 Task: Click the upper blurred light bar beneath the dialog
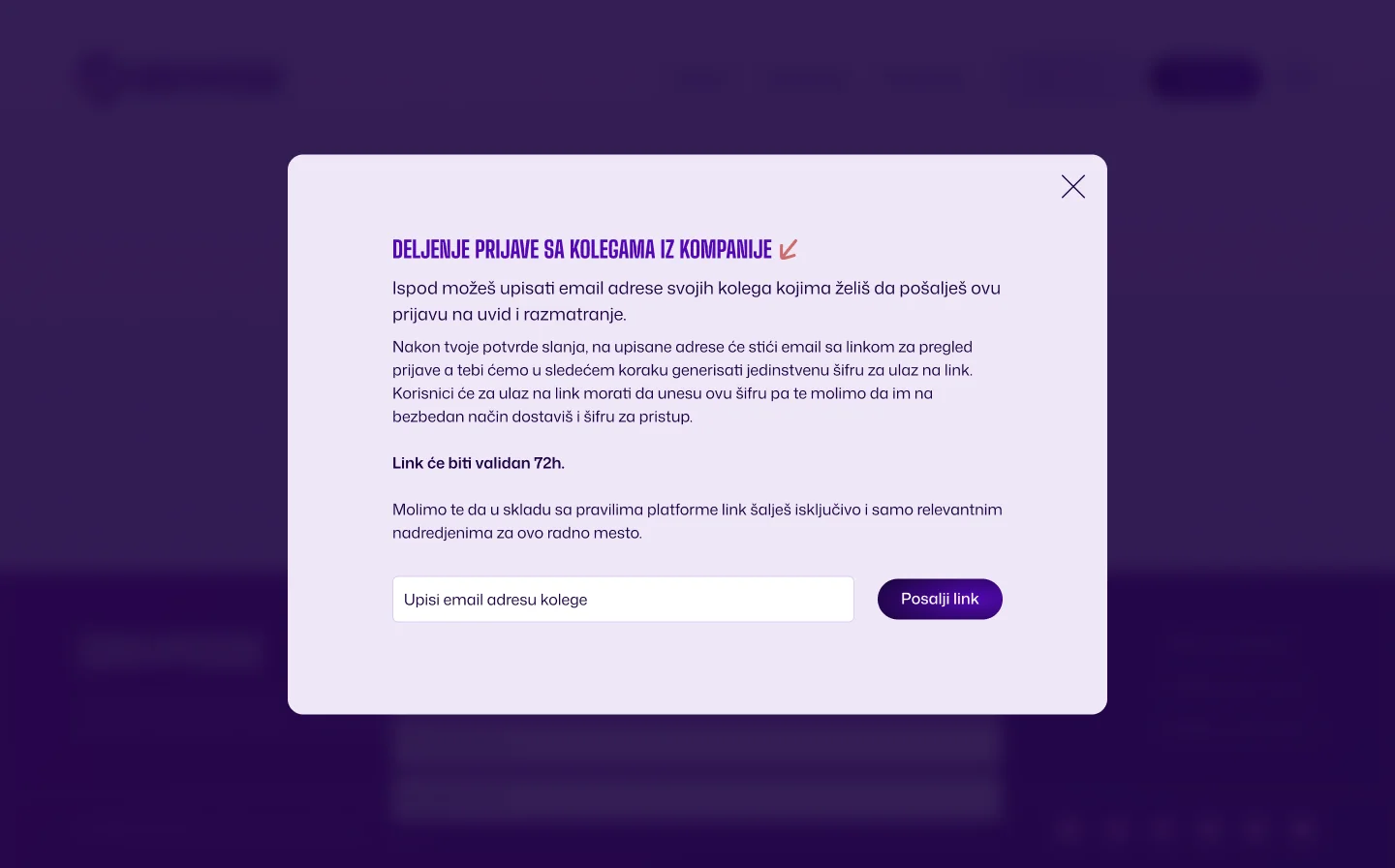pos(697,742)
